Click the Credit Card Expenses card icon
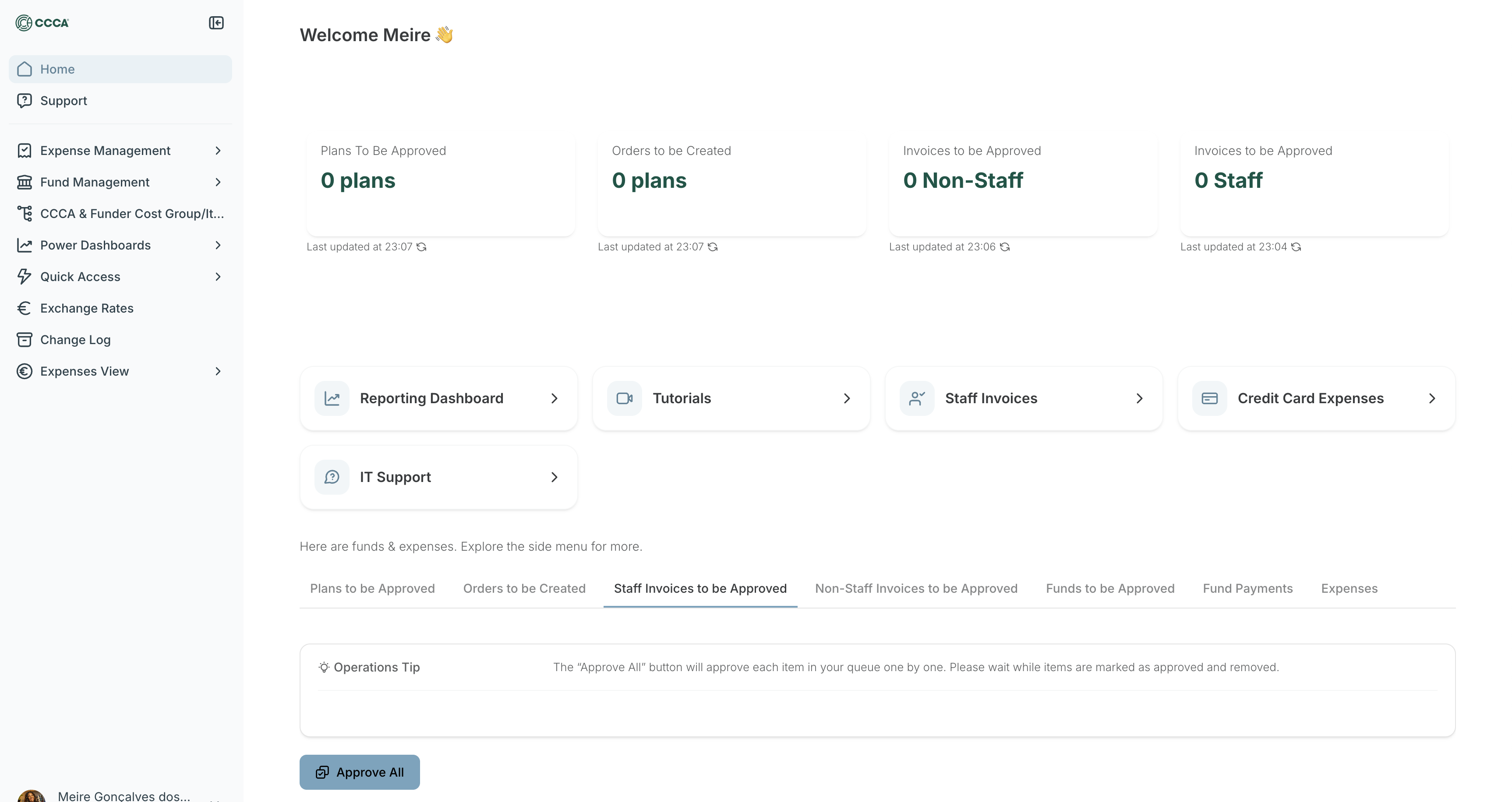This screenshot has height=802, width=1512. (1209, 398)
